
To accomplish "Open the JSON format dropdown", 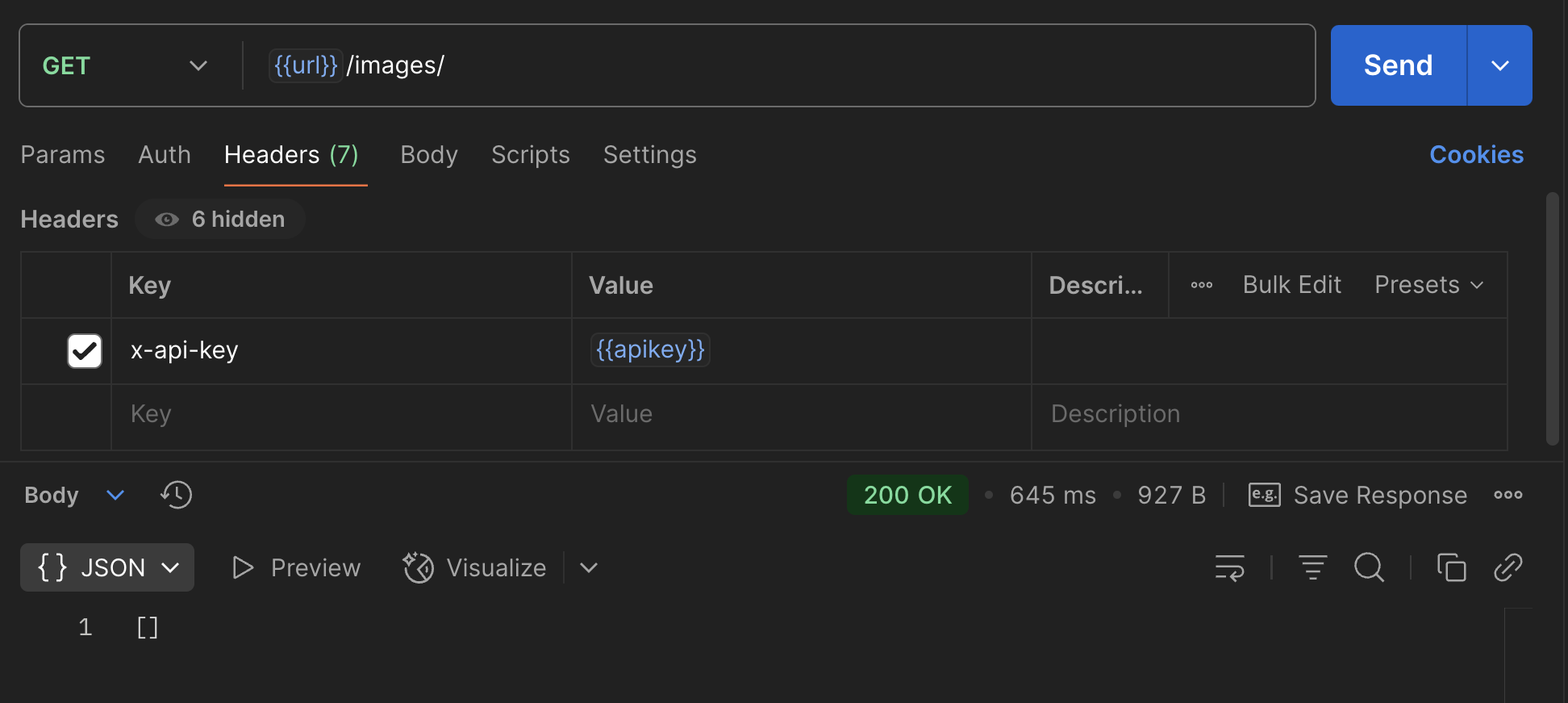I will [x=107, y=567].
